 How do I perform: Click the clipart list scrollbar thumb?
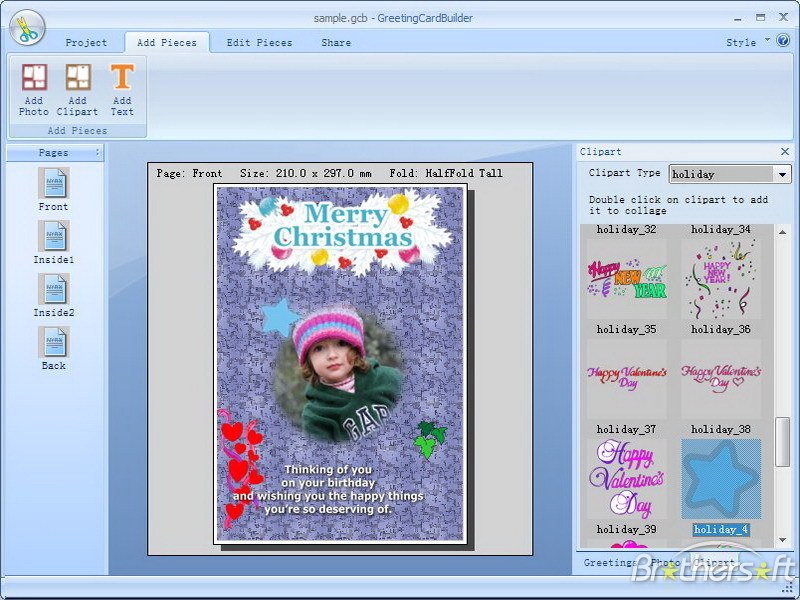(782, 442)
